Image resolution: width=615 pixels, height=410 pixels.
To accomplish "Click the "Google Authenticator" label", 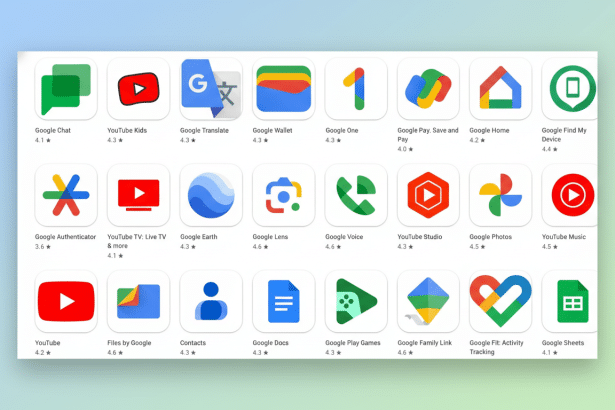I will pos(66,237).
